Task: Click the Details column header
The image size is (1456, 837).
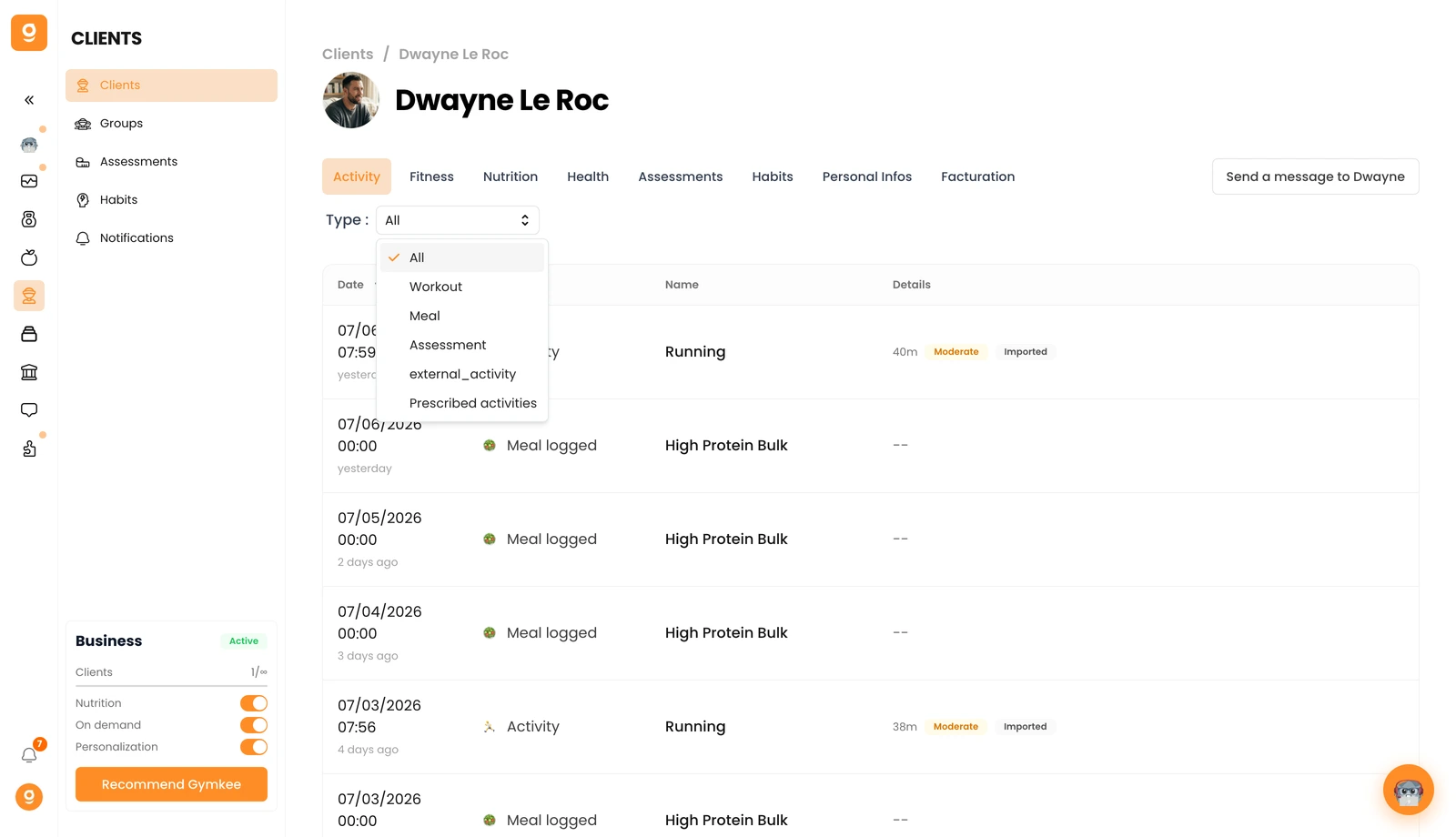Action: pyautogui.click(x=912, y=285)
